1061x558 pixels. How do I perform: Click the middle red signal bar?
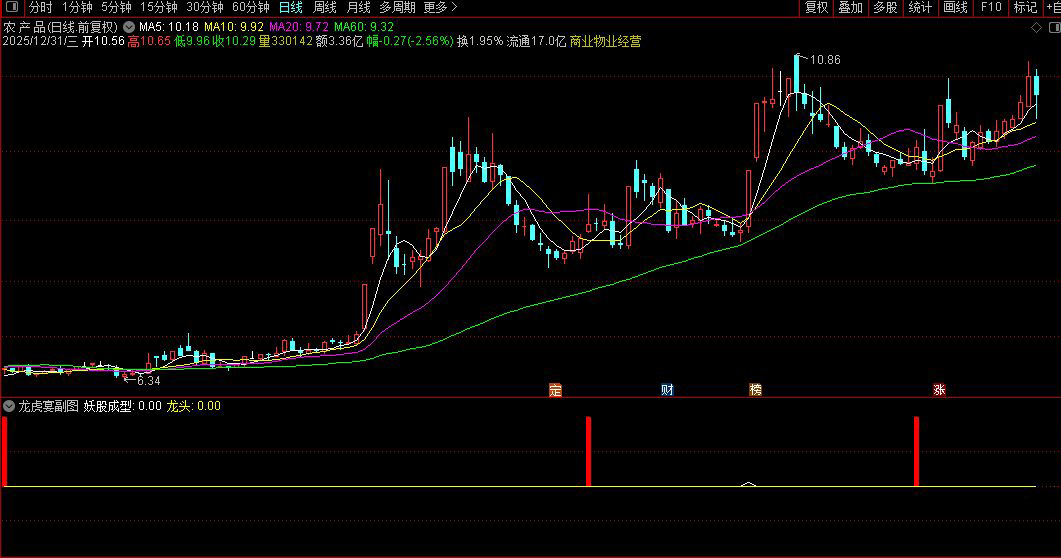coord(589,451)
